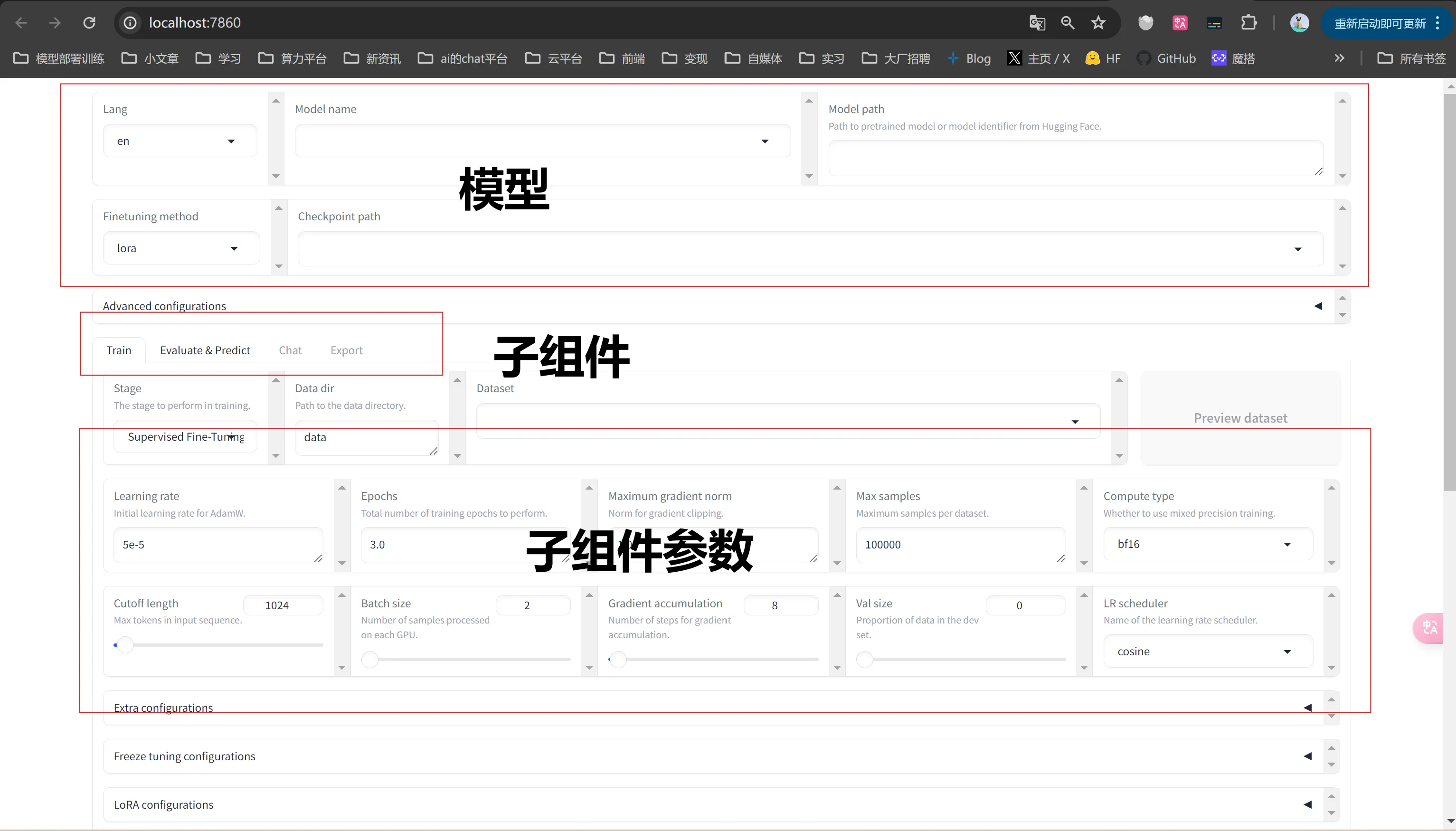
Task: Expand Advanced configurations section
Action: pos(713,306)
